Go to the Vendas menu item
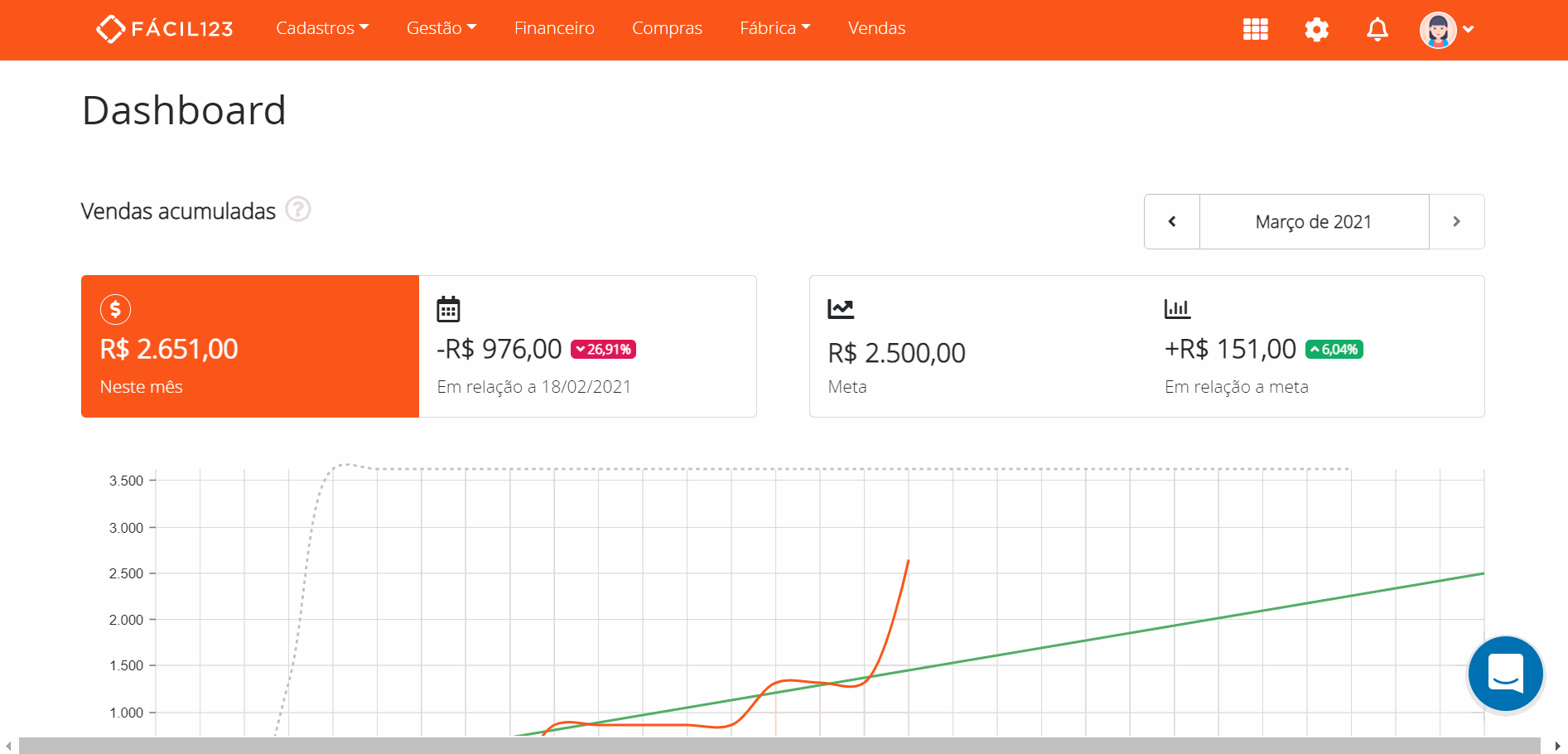Screen dimensions: 1568x754 [x=876, y=28]
